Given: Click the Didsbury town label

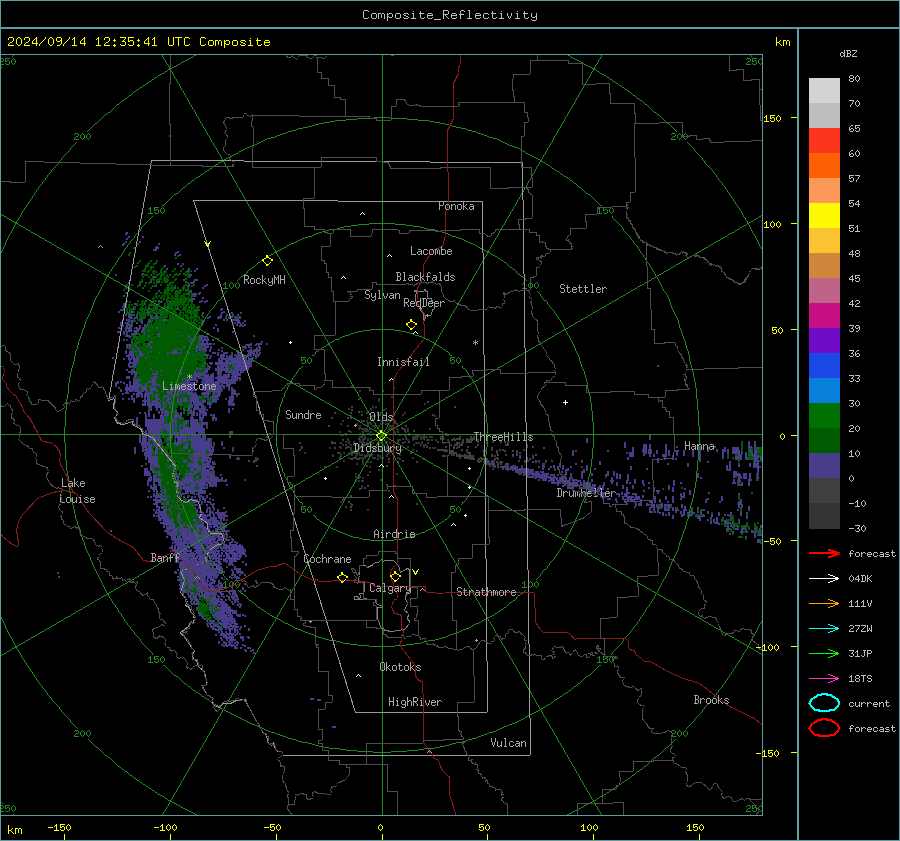Looking at the screenshot, I should tap(377, 448).
